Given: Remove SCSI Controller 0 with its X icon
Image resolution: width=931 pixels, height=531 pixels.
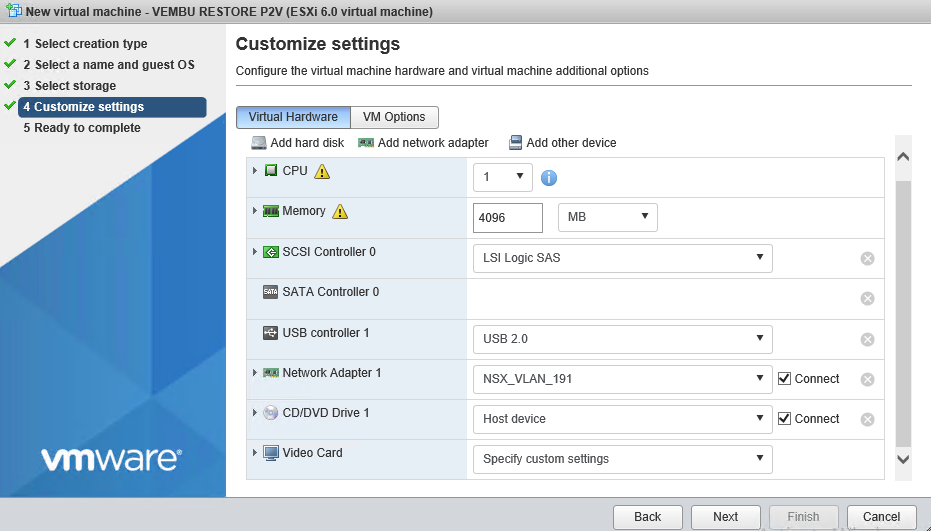Looking at the screenshot, I should click(x=867, y=258).
